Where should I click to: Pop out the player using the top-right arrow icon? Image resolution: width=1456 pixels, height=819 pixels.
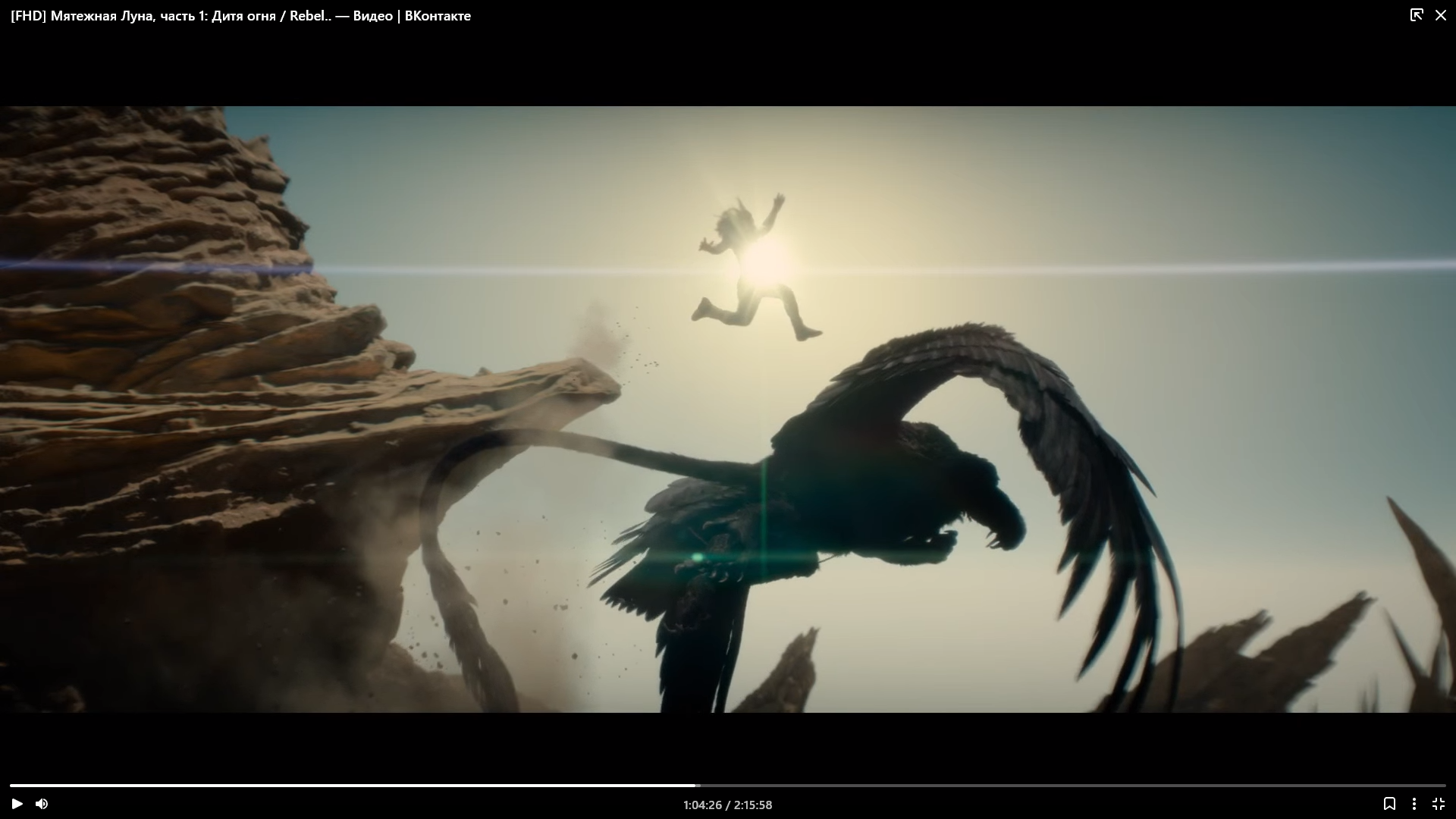point(1416,15)
